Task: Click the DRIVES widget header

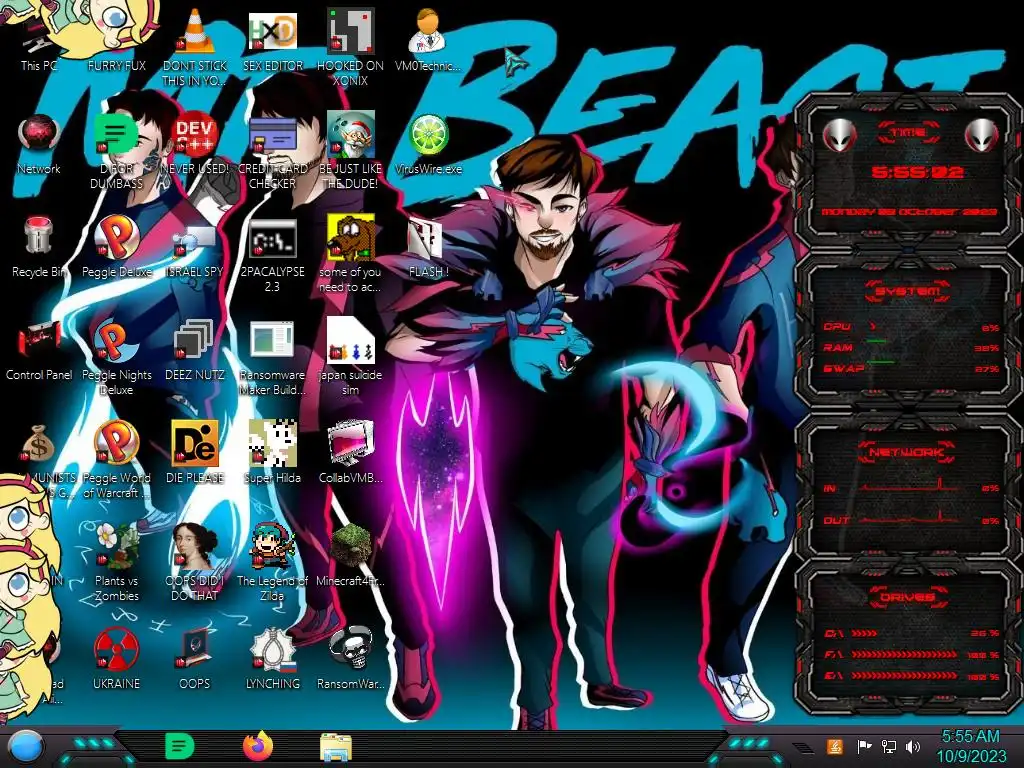Action: tap(906, 596)
